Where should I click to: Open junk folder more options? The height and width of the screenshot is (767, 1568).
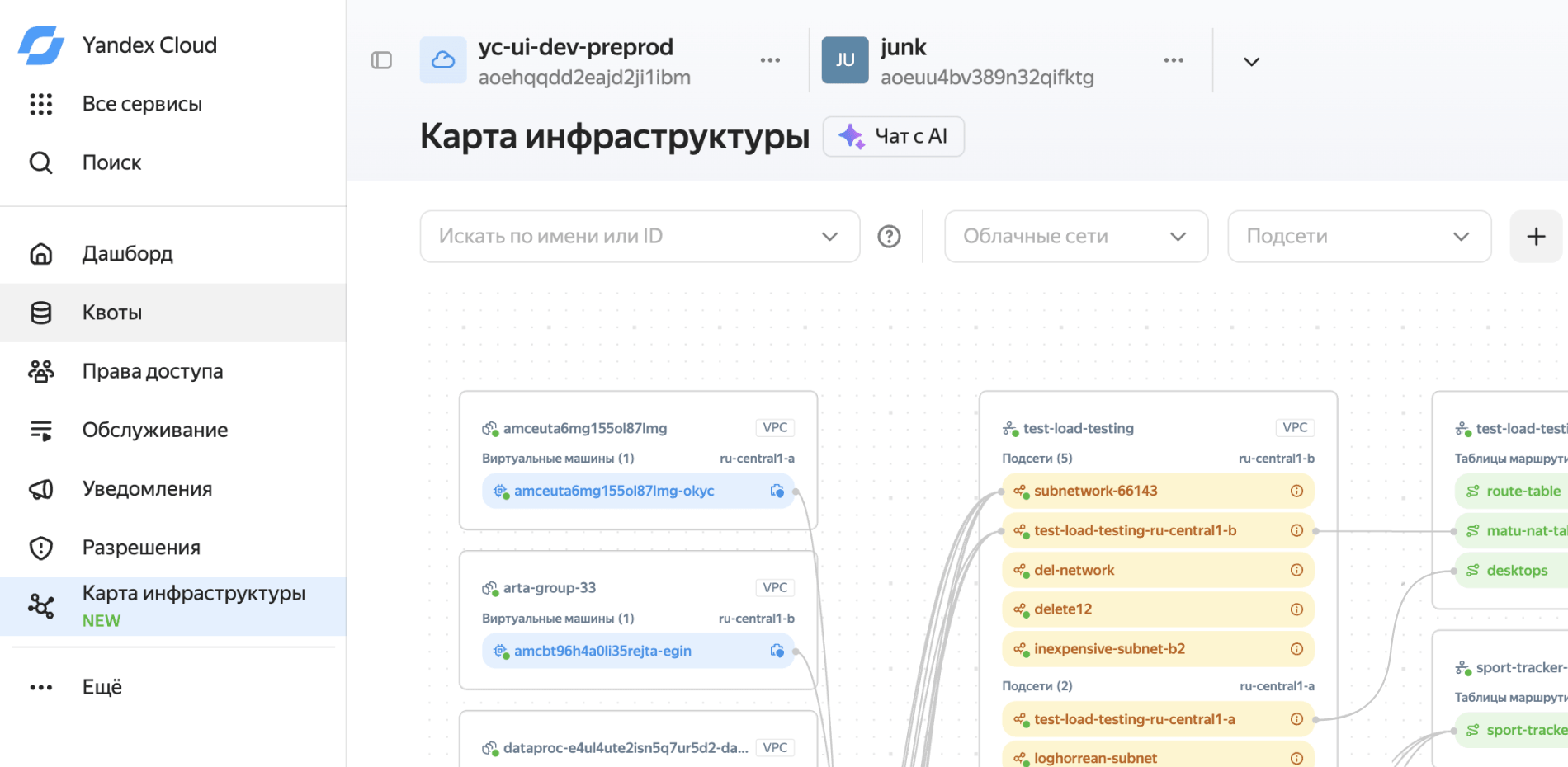pyautogui.click(x=1174, y=60)
